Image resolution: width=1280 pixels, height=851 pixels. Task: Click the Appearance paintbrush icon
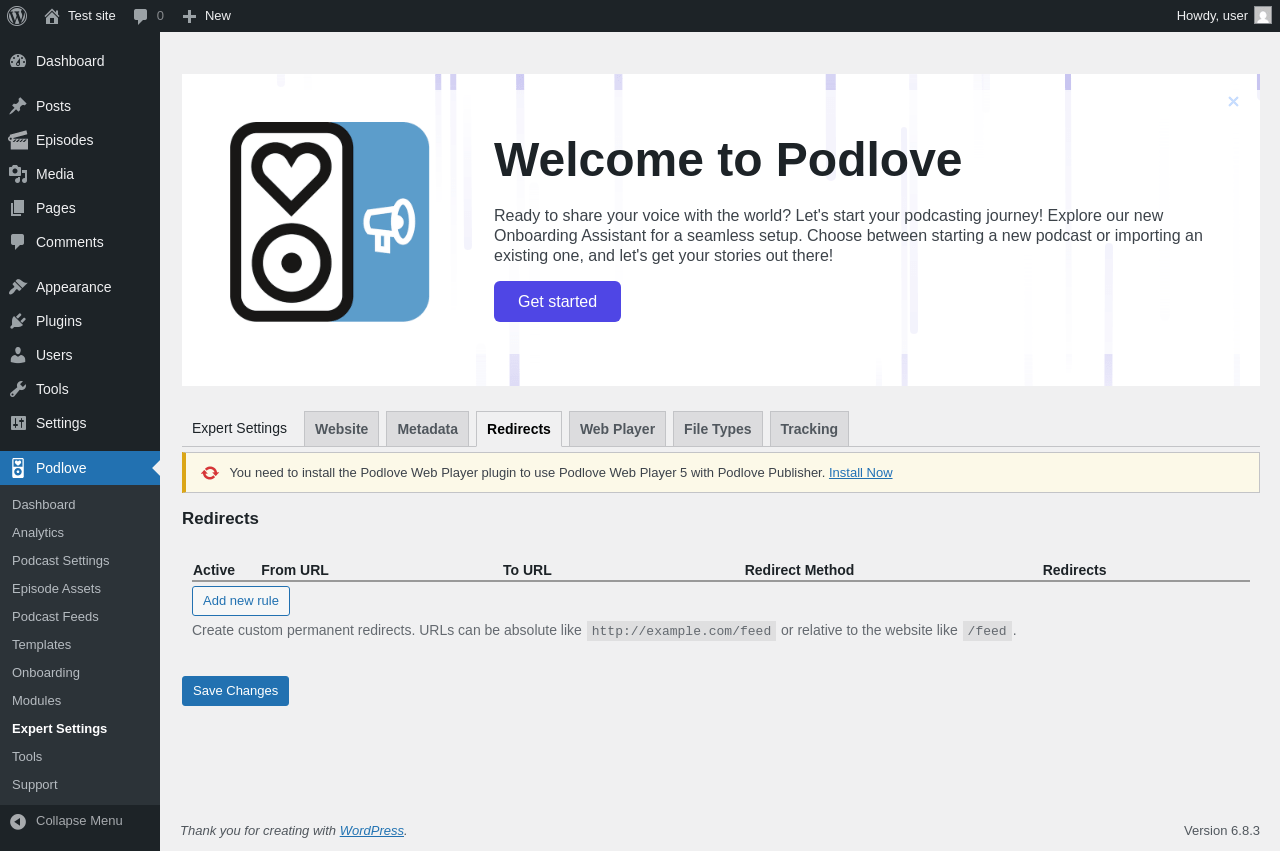coord(18,287)
